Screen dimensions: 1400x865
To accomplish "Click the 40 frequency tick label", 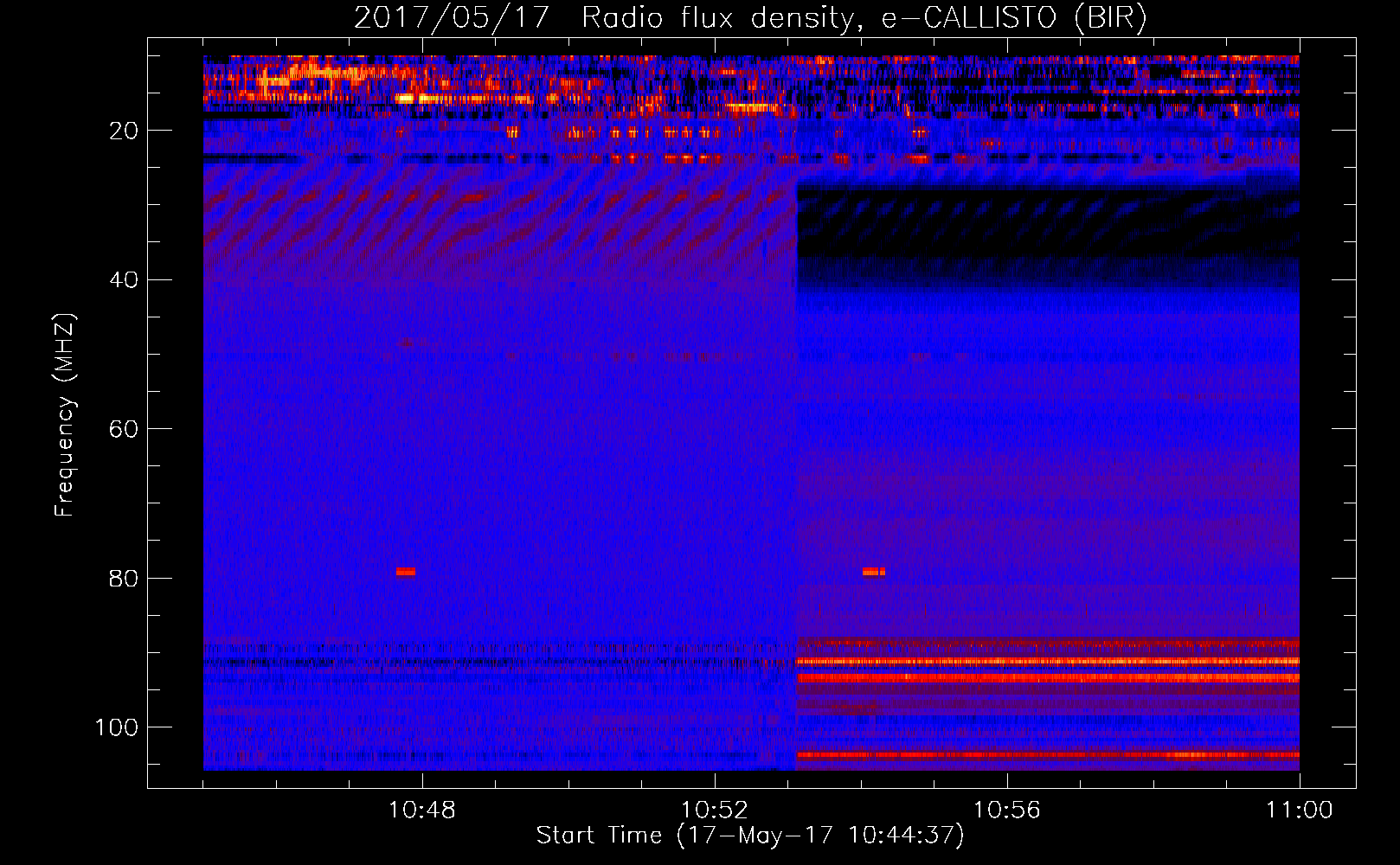I will 124,280.
